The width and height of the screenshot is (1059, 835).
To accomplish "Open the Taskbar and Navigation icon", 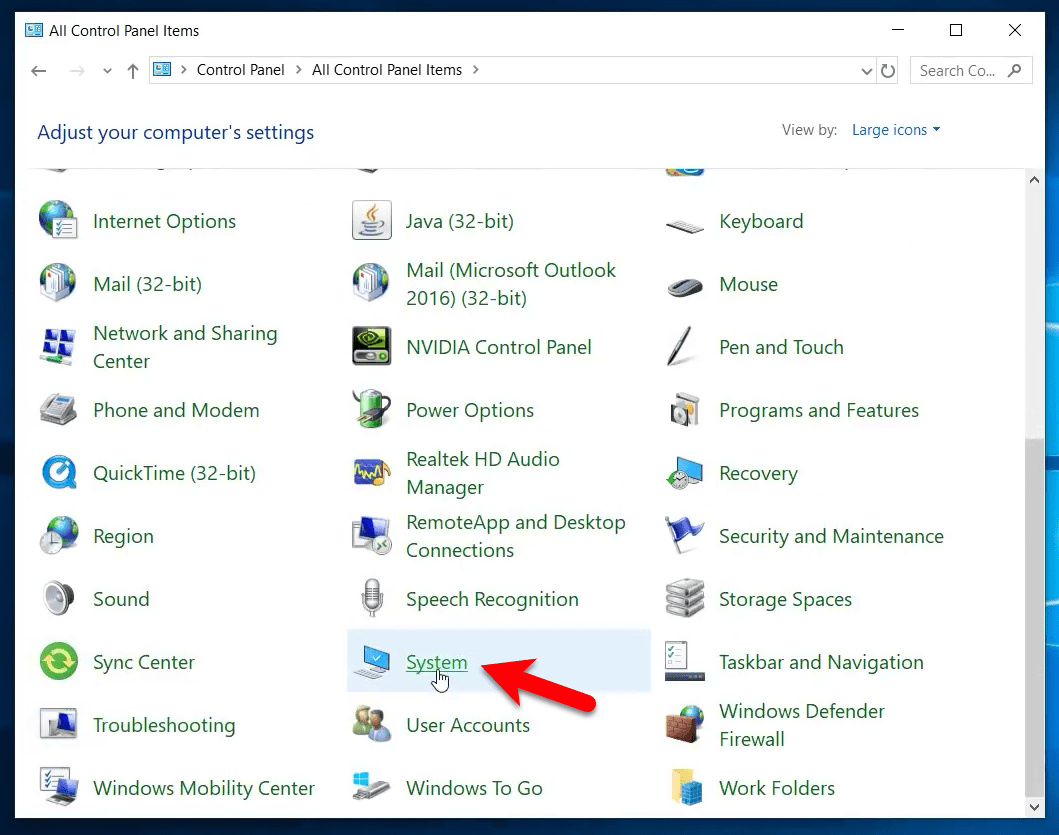I will [684, 661].
